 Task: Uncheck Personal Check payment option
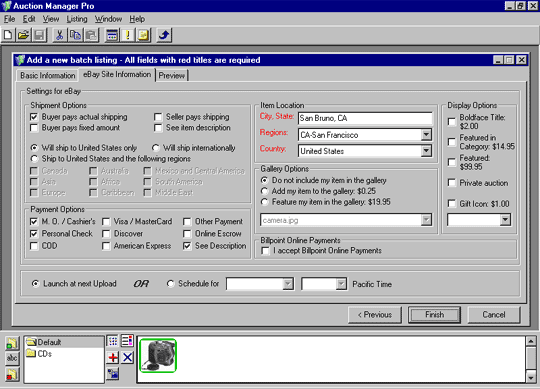tap(34, 234)
